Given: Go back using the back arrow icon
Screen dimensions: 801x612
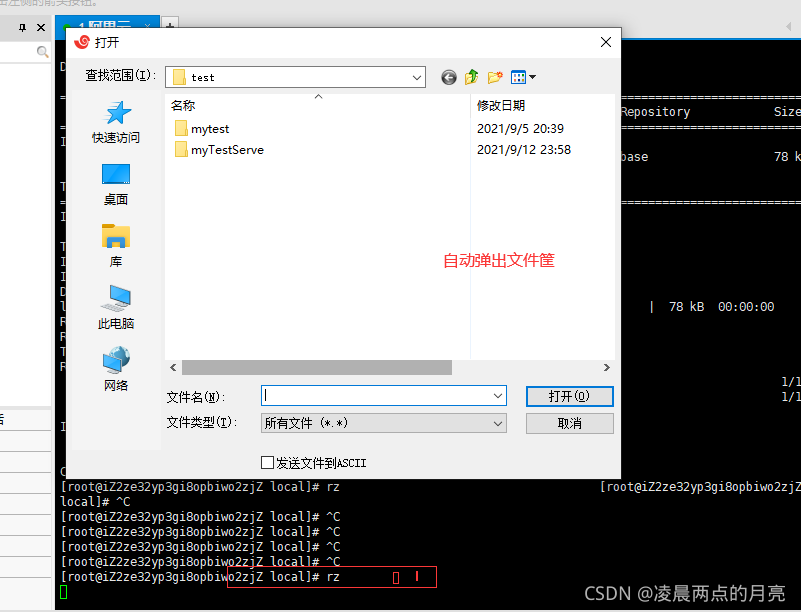Looking at the screenshot, I should click(449, 78).
